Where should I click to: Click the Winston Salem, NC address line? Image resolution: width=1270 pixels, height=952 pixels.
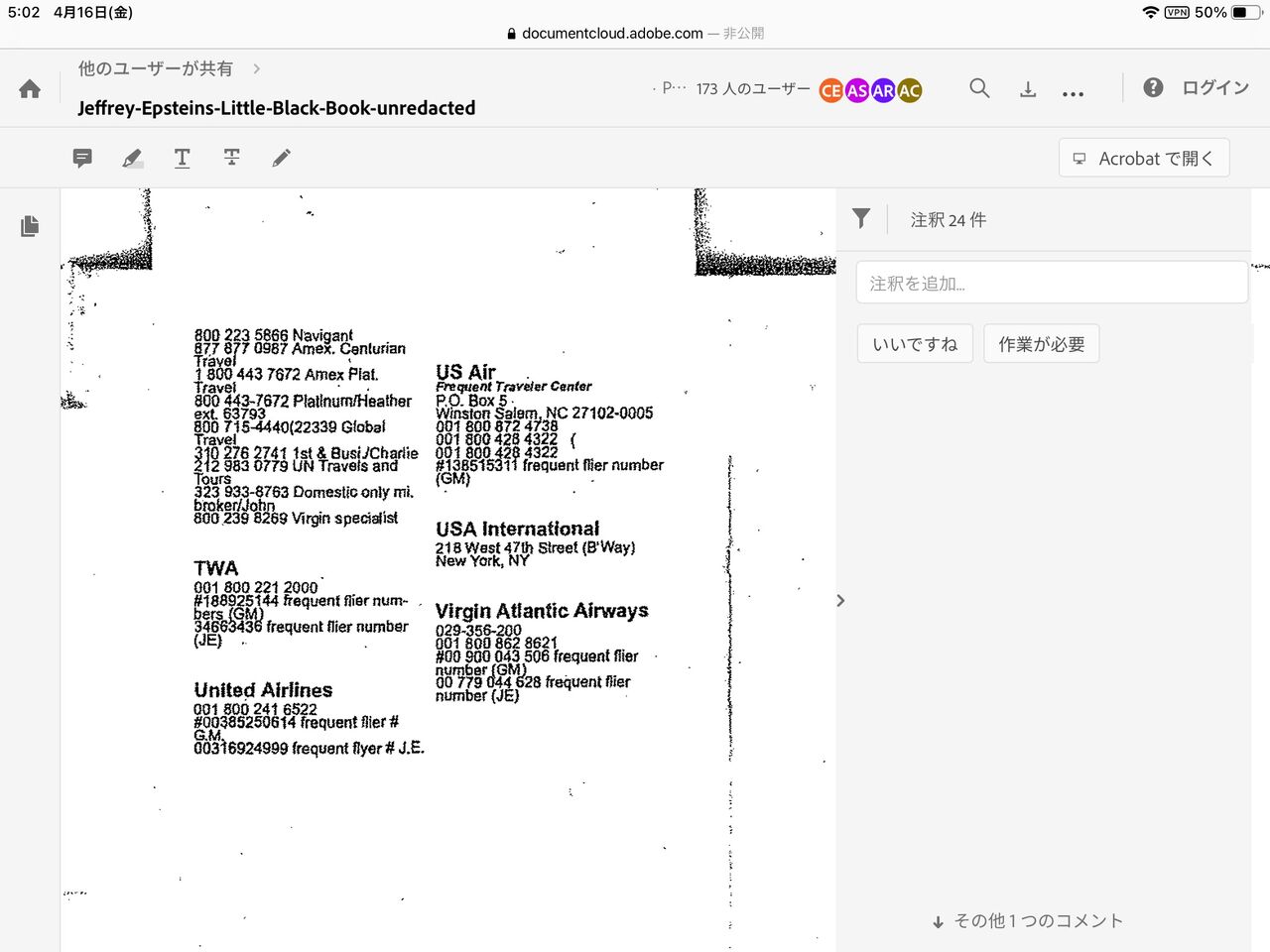tap(545, 414)
